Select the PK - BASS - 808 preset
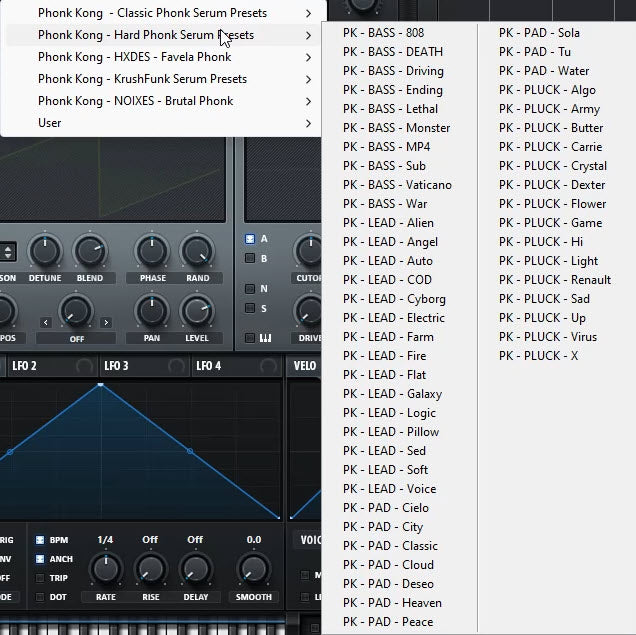 [383, 33]
